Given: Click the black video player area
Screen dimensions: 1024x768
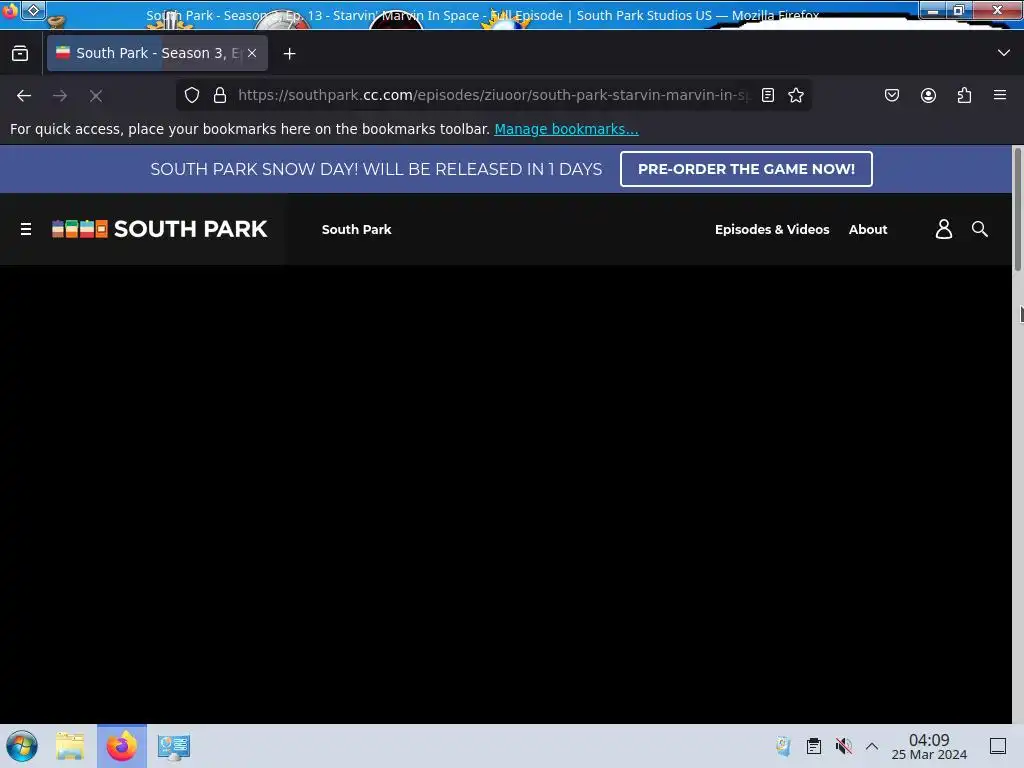Looking at the screenshot, I should click(506, 494).
